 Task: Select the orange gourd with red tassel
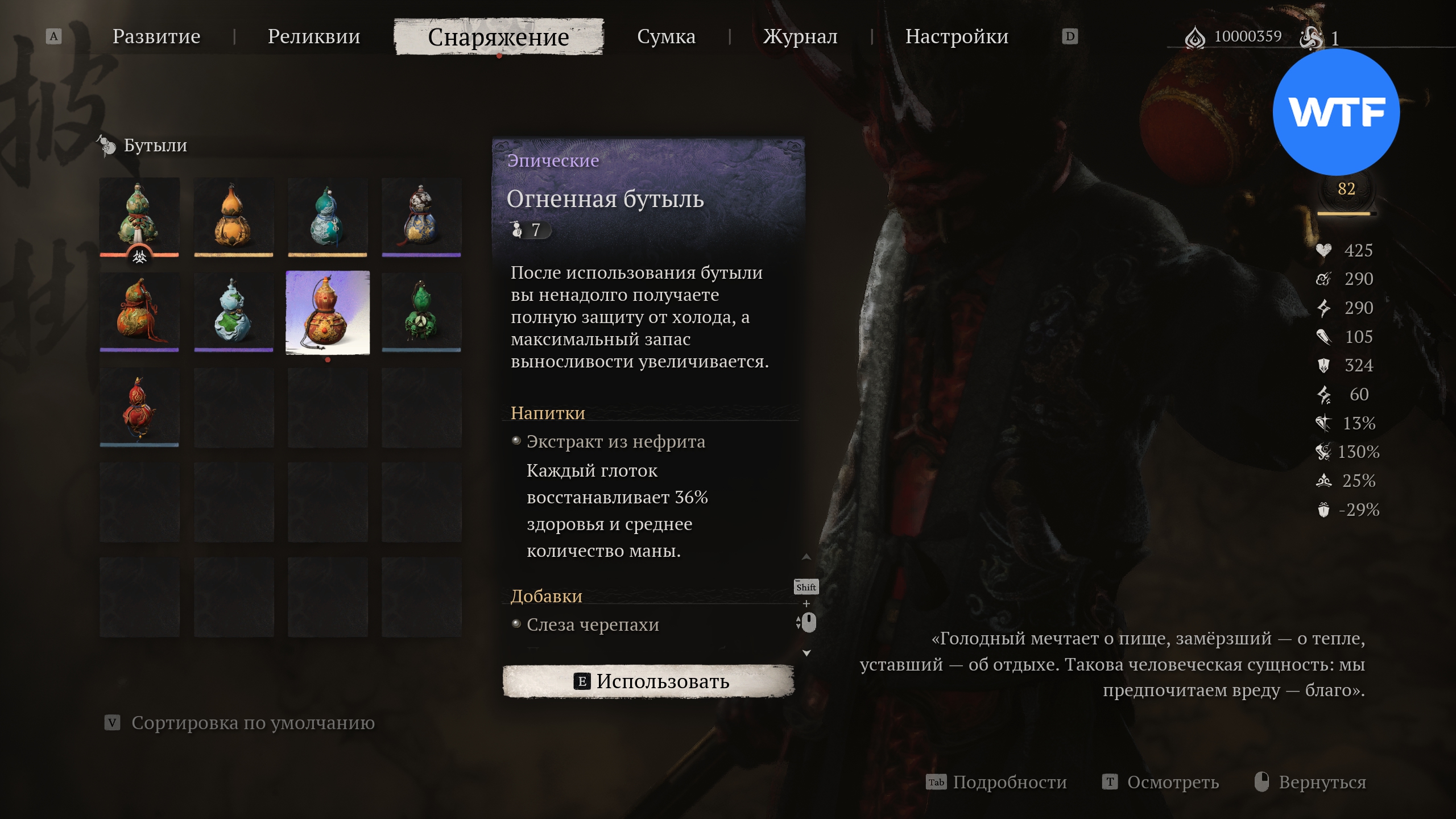[139, 312]
